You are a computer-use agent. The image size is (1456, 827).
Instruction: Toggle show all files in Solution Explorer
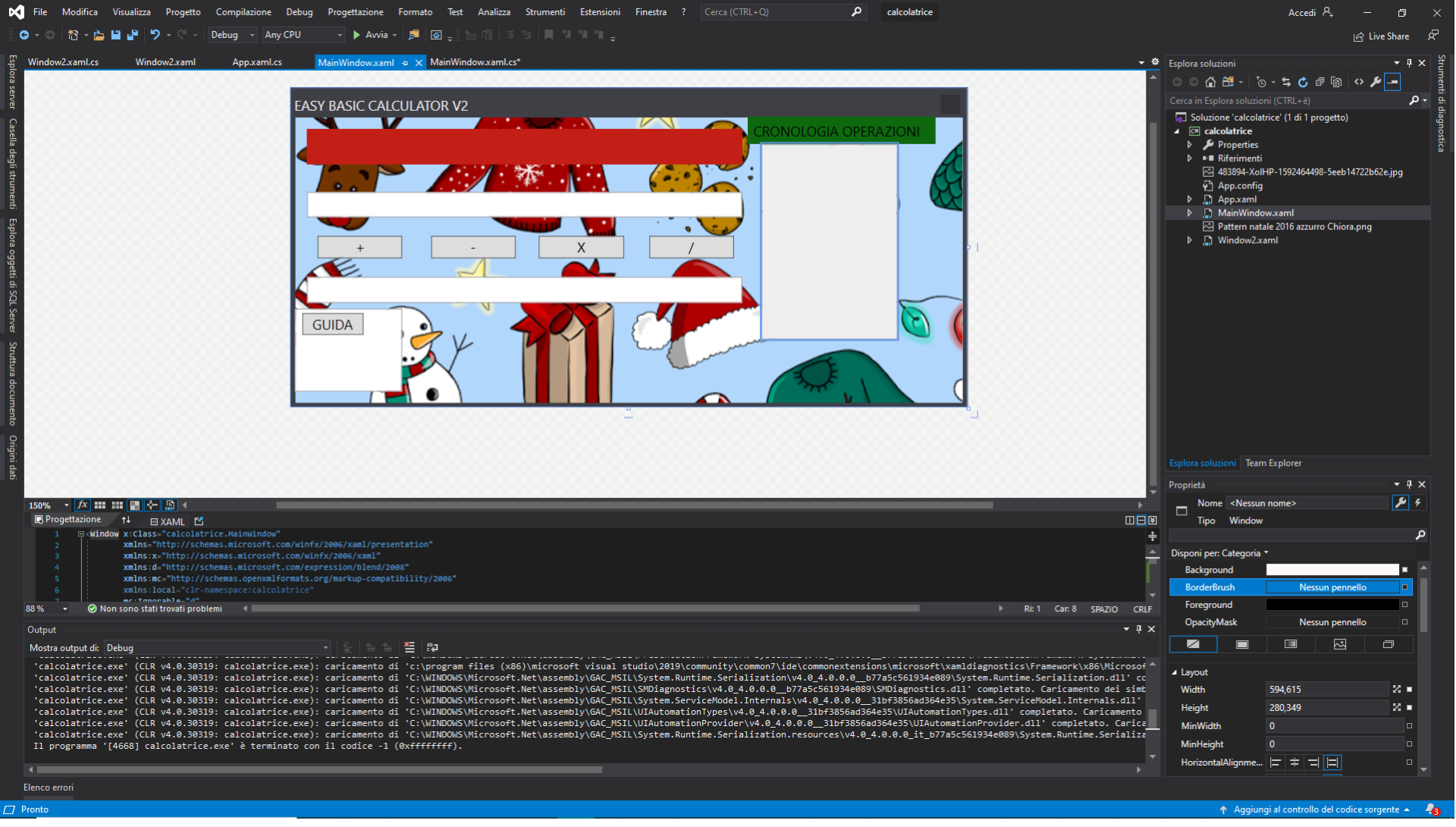1336,83
